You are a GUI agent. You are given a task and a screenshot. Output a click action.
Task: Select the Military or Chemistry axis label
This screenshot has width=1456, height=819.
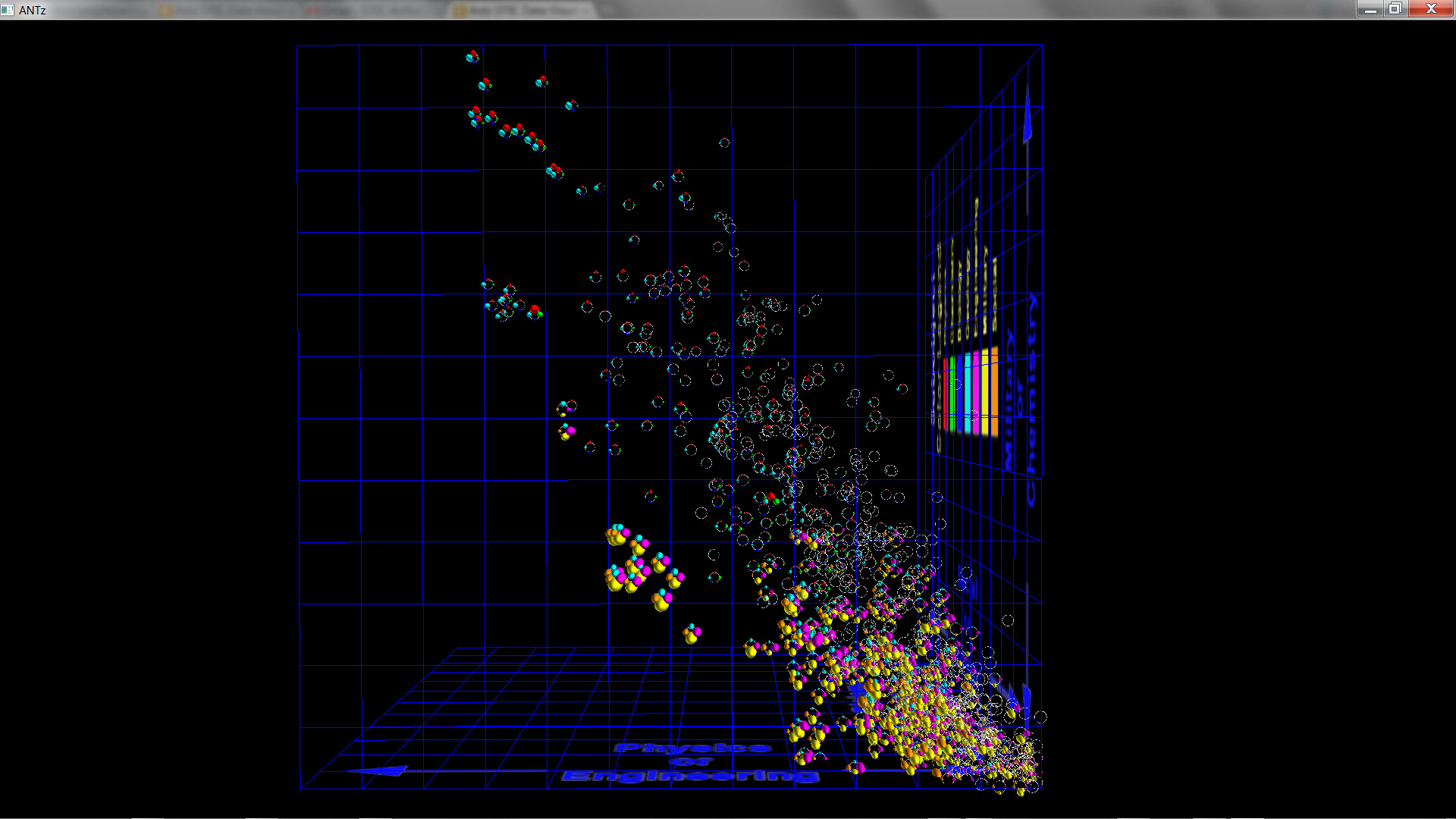(x=1020, y=398)
